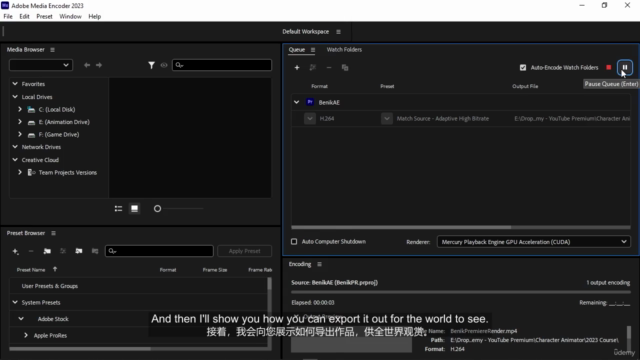
Task: Open the Media Browser location dropdown
Action: click(x=41, y=65)
